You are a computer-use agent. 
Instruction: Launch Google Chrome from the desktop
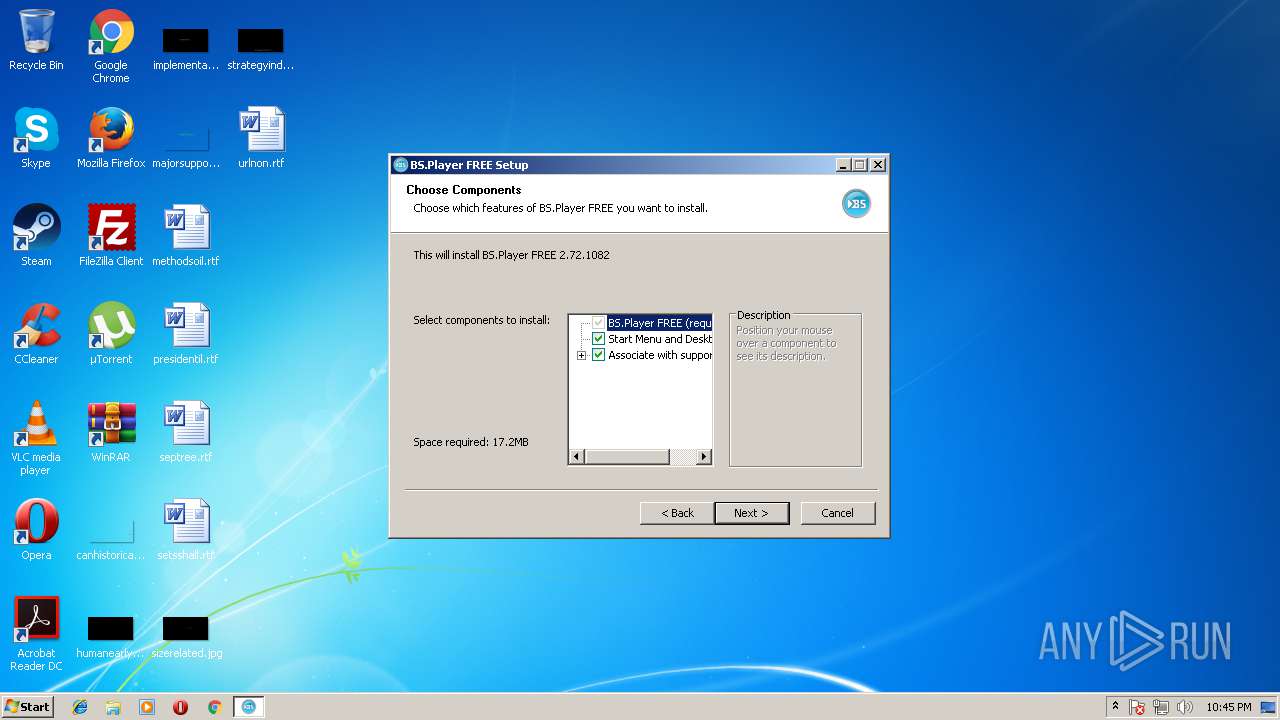tap(111, 46)
